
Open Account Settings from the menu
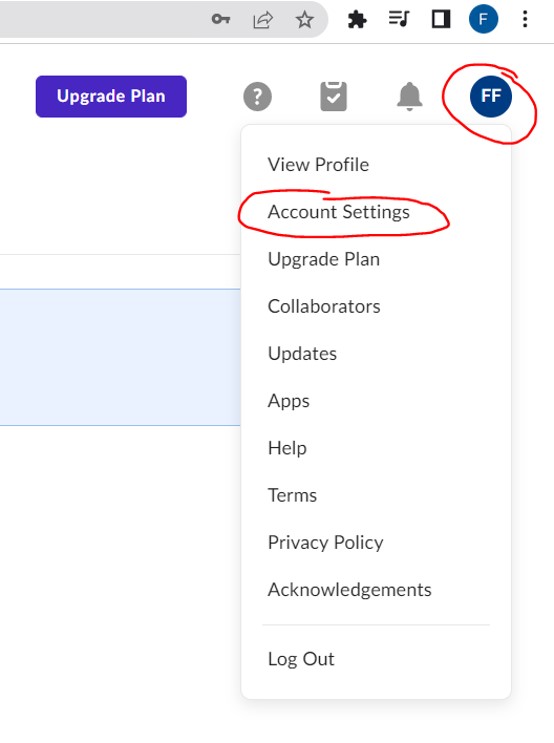coord(338,212)
